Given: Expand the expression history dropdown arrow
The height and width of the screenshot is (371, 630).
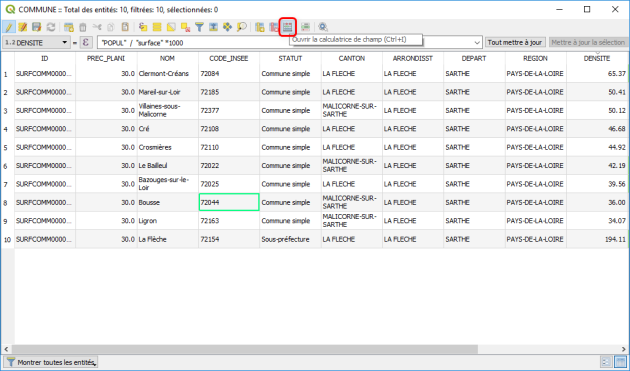Looking at the screenshot, I should tap(477, 42).
